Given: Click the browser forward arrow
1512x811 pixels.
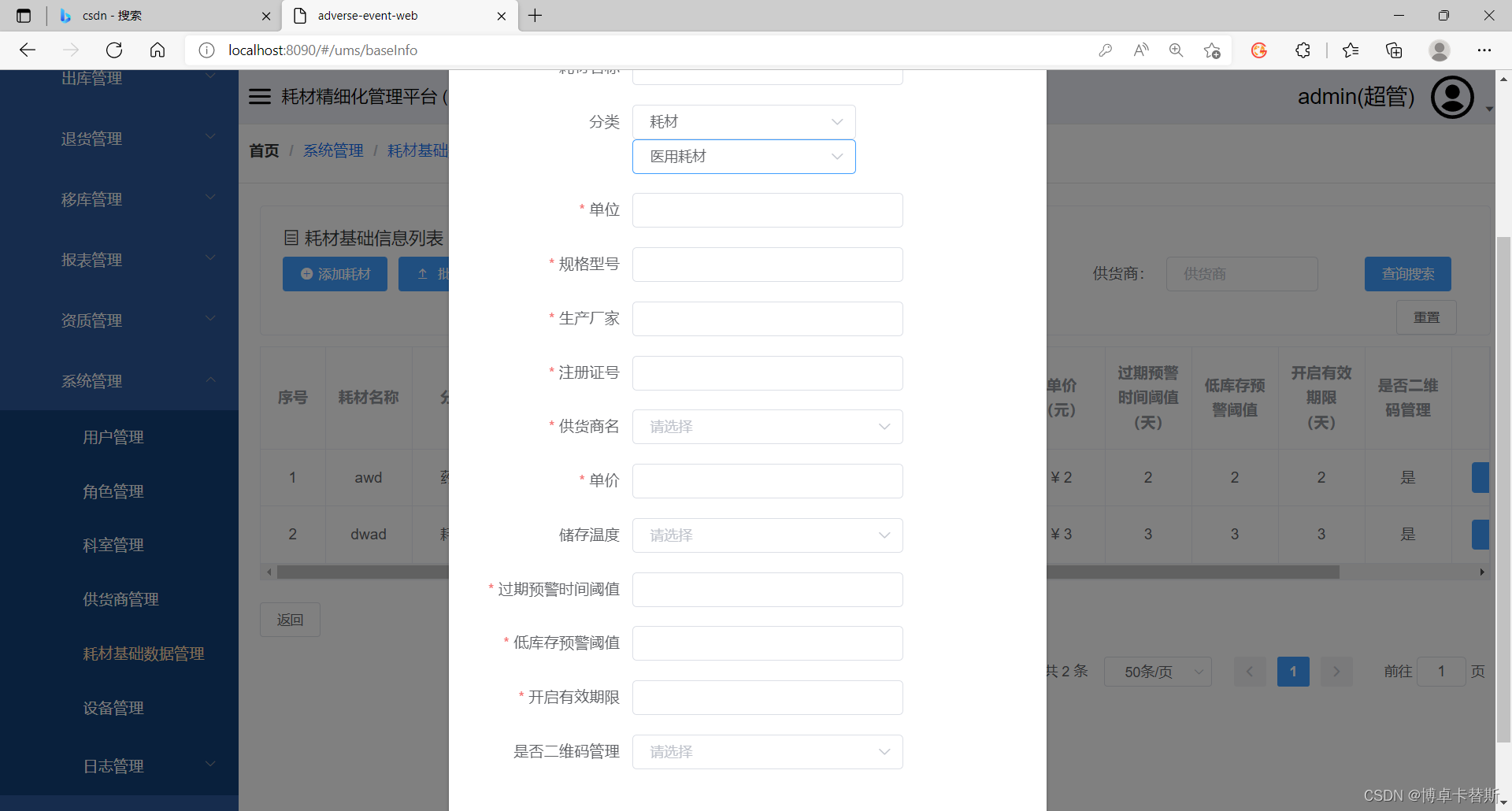Looking at the screenshot, I should tap(71, 50).
